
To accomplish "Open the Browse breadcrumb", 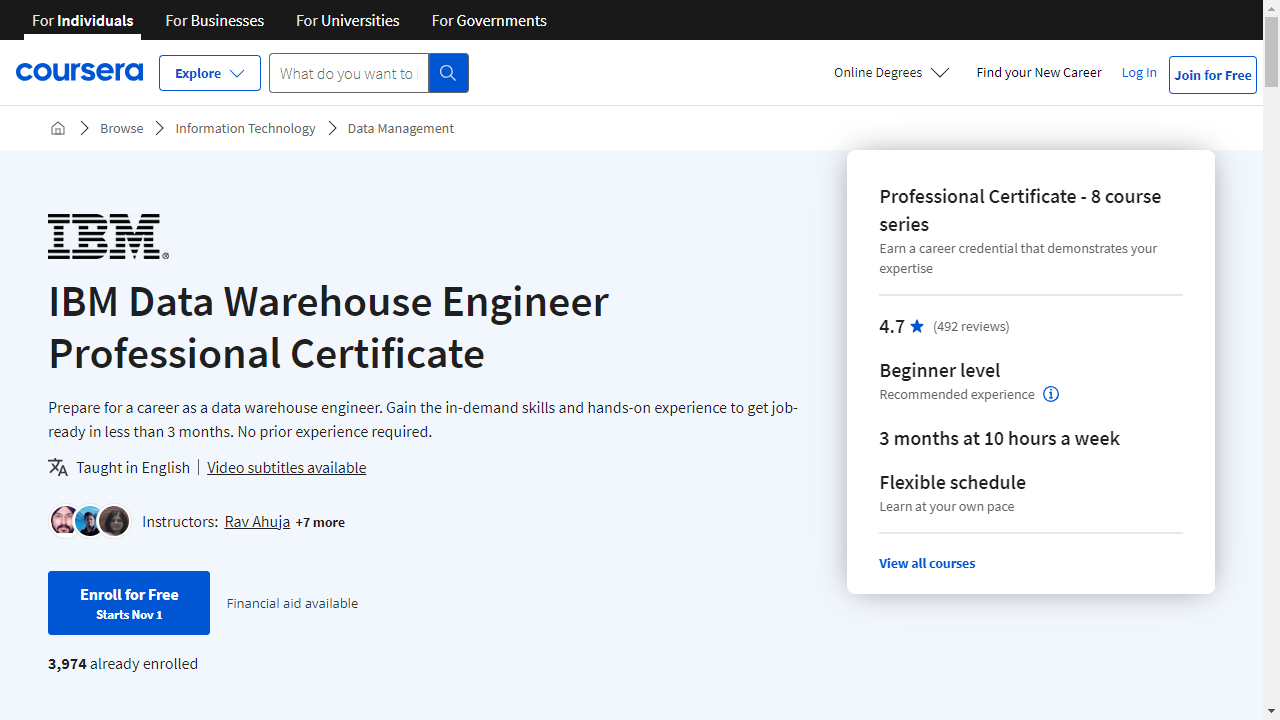I will pyautogui.click(x=122, y=128).
